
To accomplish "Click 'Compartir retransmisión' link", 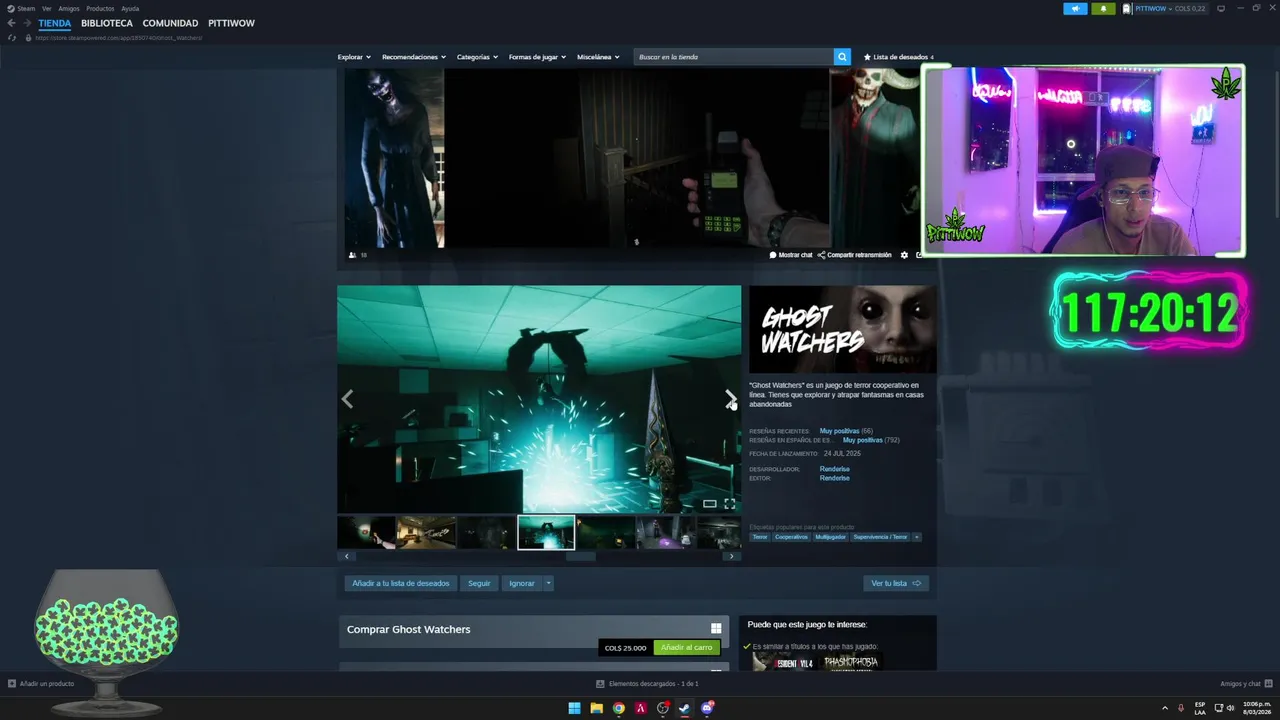I will [854, 255].
